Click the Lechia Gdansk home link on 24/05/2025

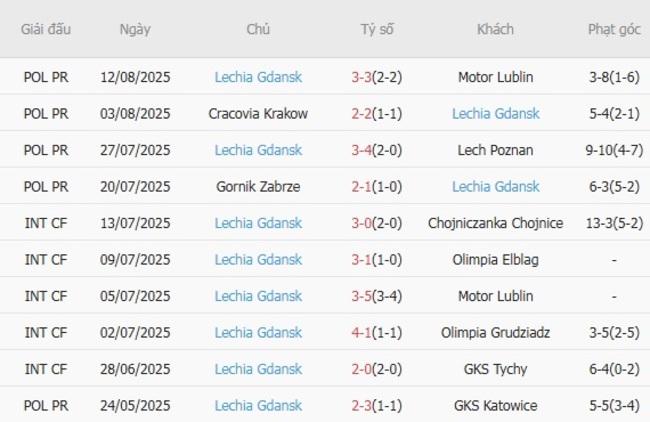(258, 406)
